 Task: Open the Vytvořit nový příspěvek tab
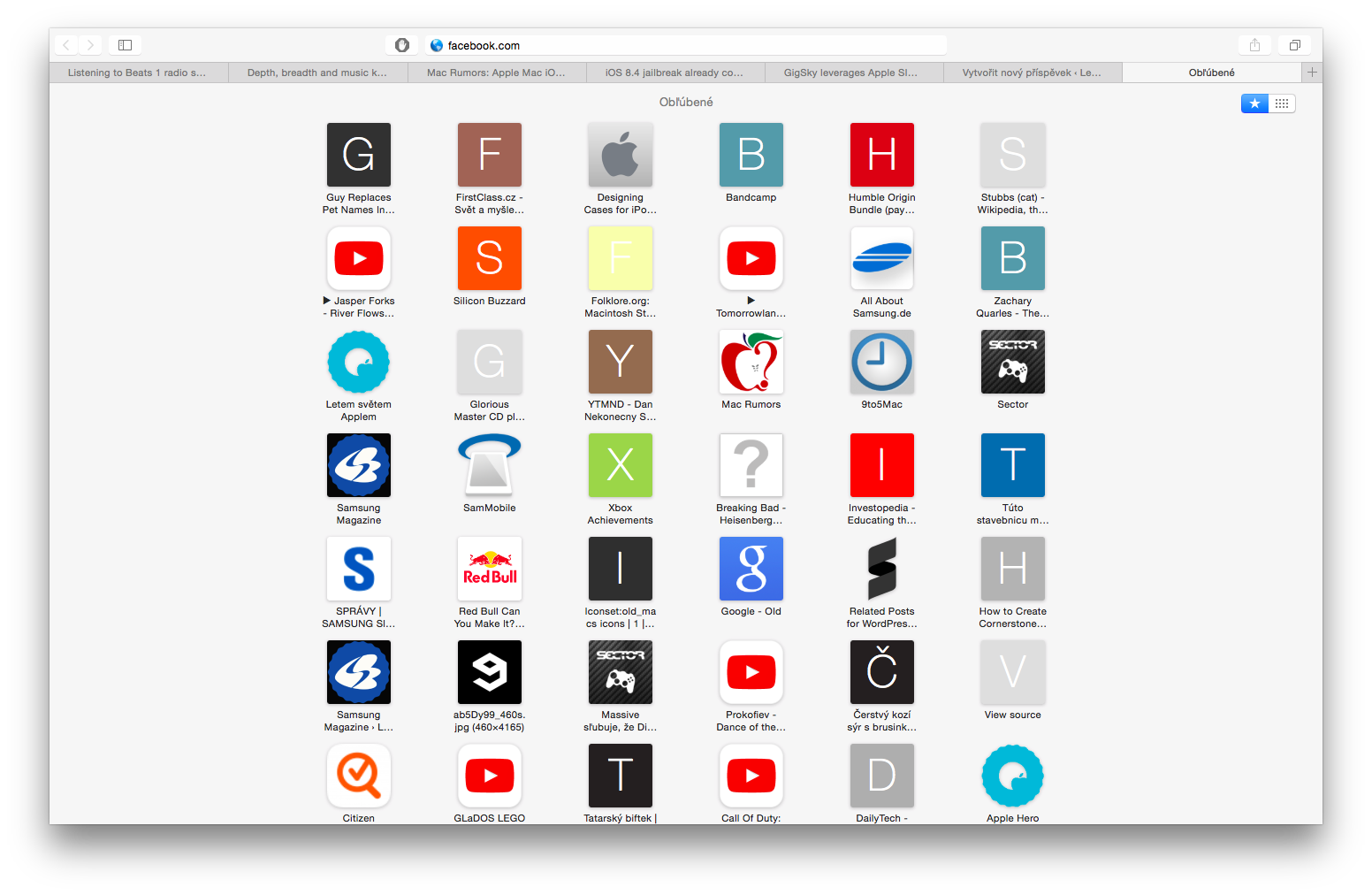tap(1033, 73)
